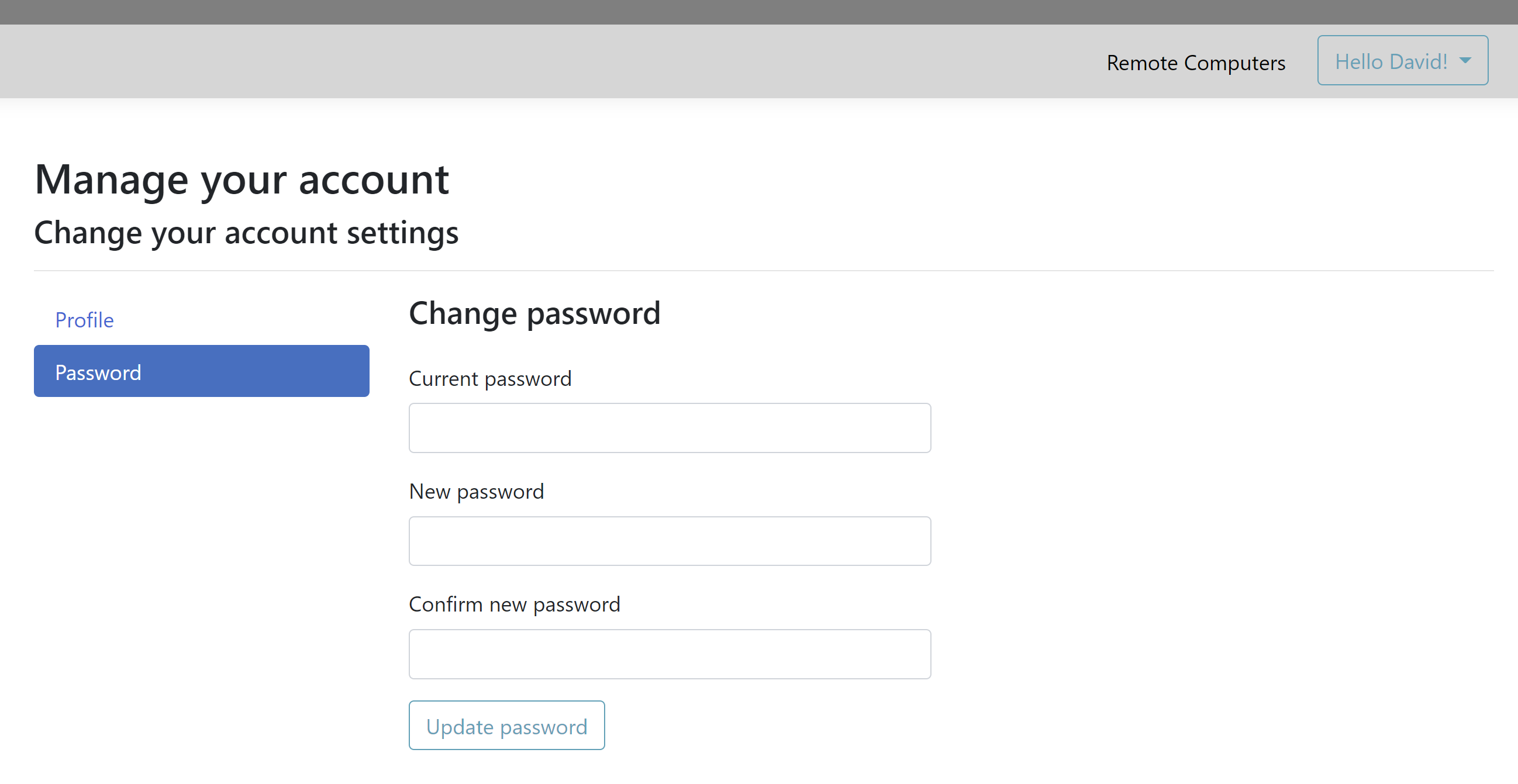1518x784 pixels.
Task: Open the Remote Computers page
Action: [x=1196, y=63]
